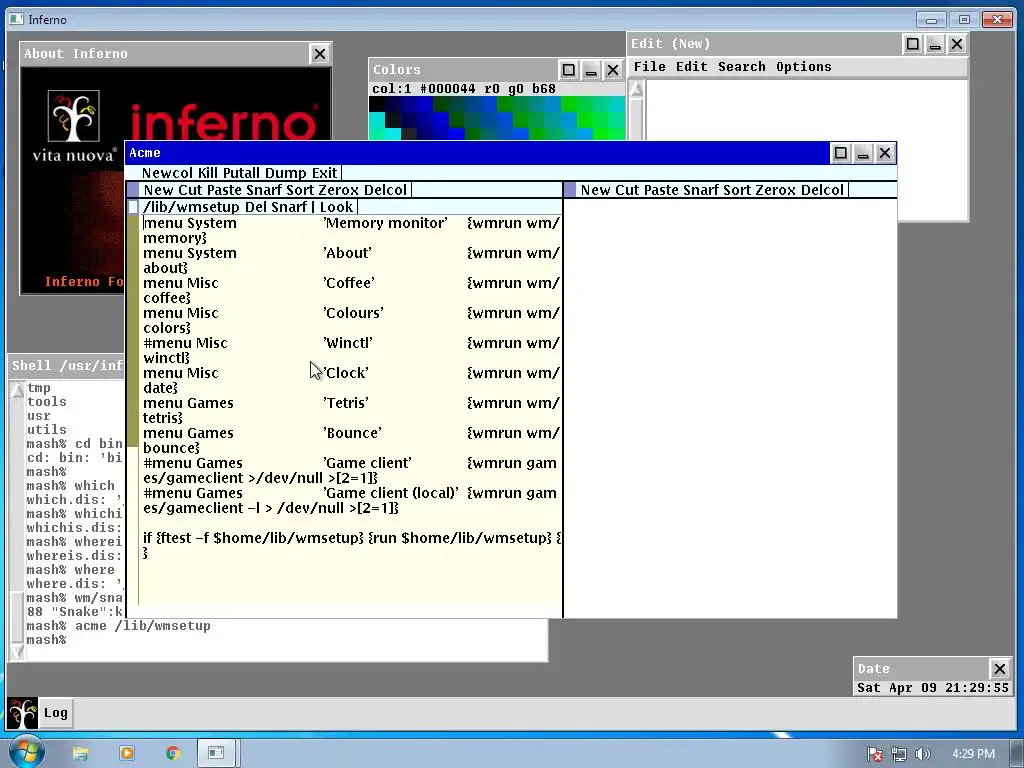Maximize the Acme window
The width and height of the screenshot is (1024, 768).
point(840,153)
